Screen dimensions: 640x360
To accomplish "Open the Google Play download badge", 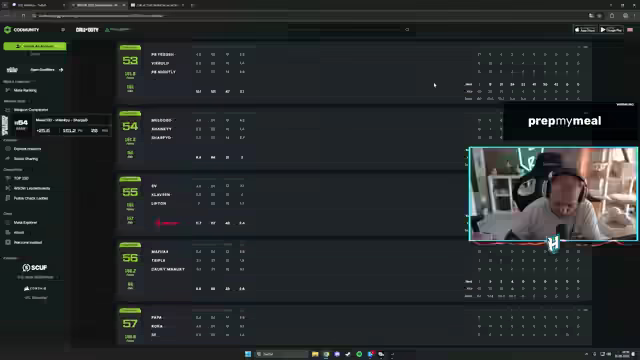I will 611,30.
